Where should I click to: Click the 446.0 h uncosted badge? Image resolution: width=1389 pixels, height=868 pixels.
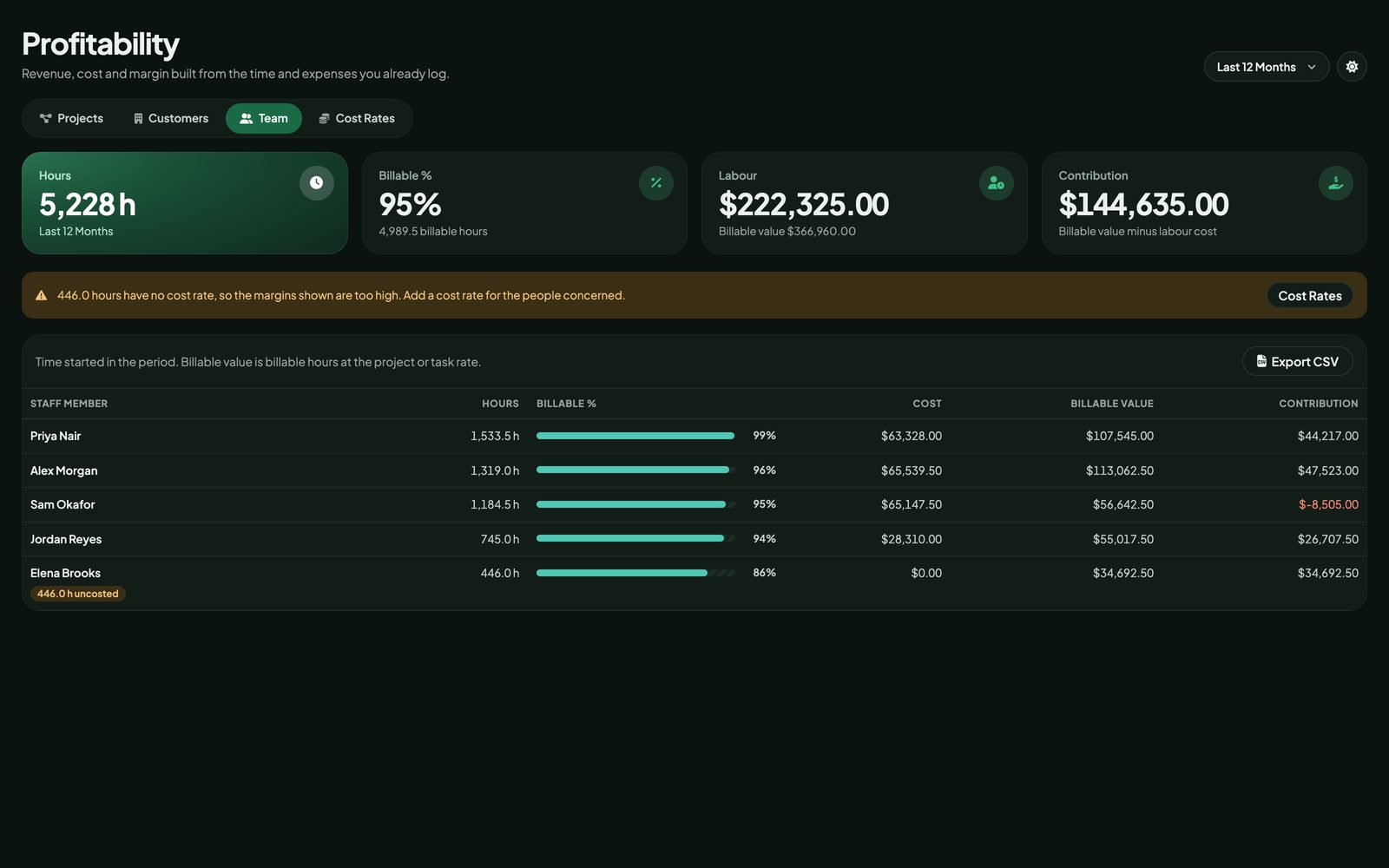click(x=78, y=594)
